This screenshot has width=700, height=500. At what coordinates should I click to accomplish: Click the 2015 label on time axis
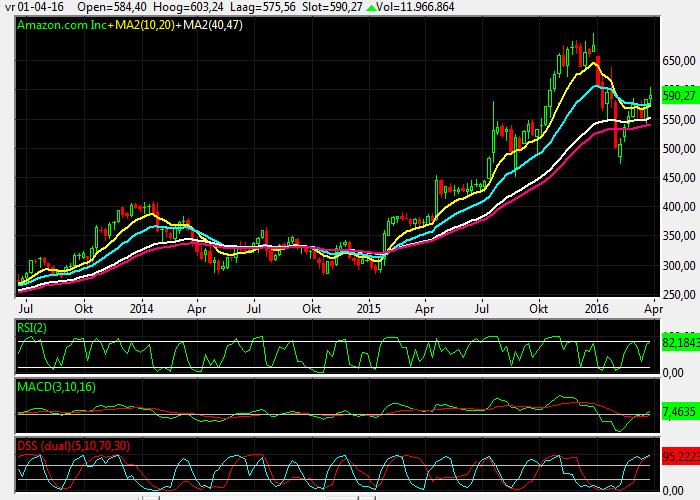click(369, 308)
